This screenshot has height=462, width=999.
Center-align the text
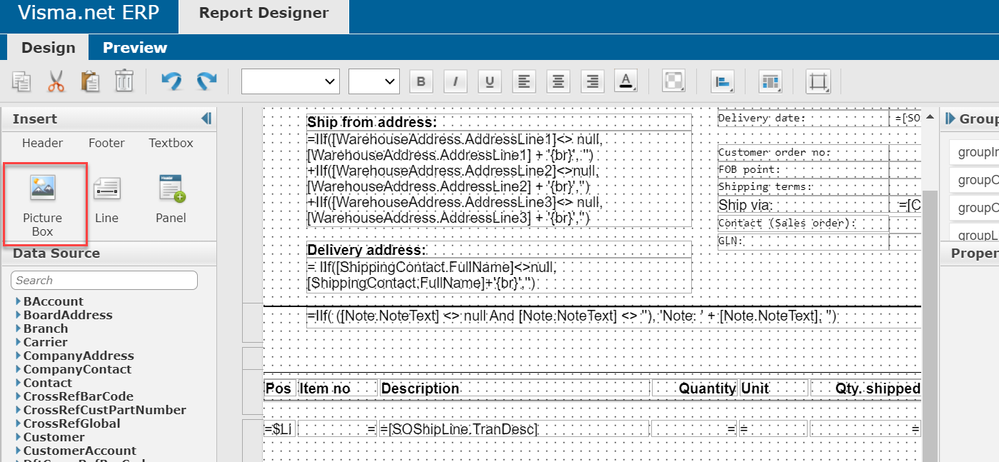click(x=558, y=82)
